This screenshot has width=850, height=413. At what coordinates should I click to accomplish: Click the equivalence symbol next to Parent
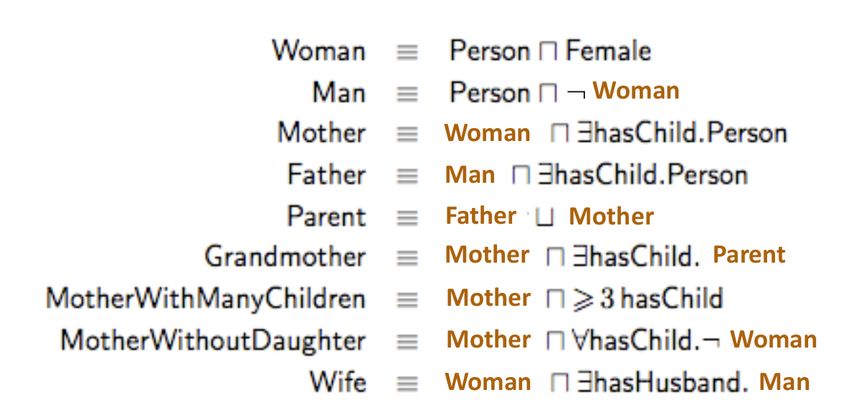407,218
